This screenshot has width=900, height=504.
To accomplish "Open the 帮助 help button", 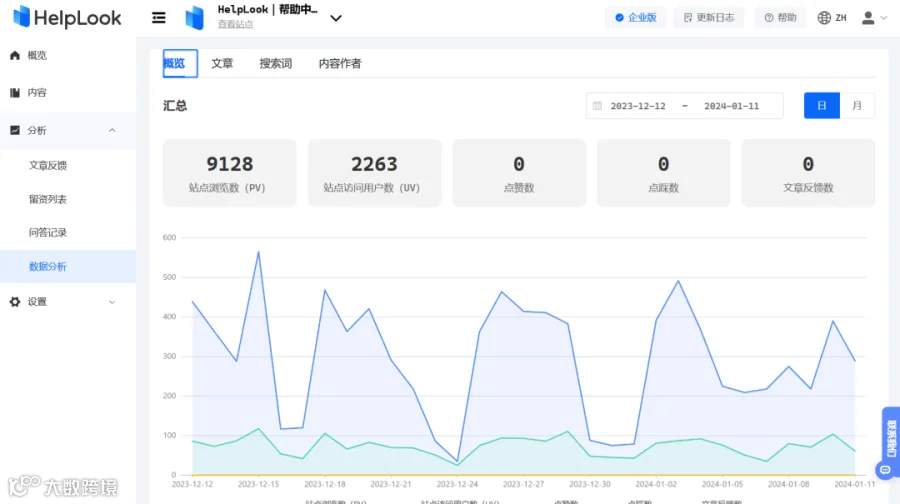I will click(780, 18).
